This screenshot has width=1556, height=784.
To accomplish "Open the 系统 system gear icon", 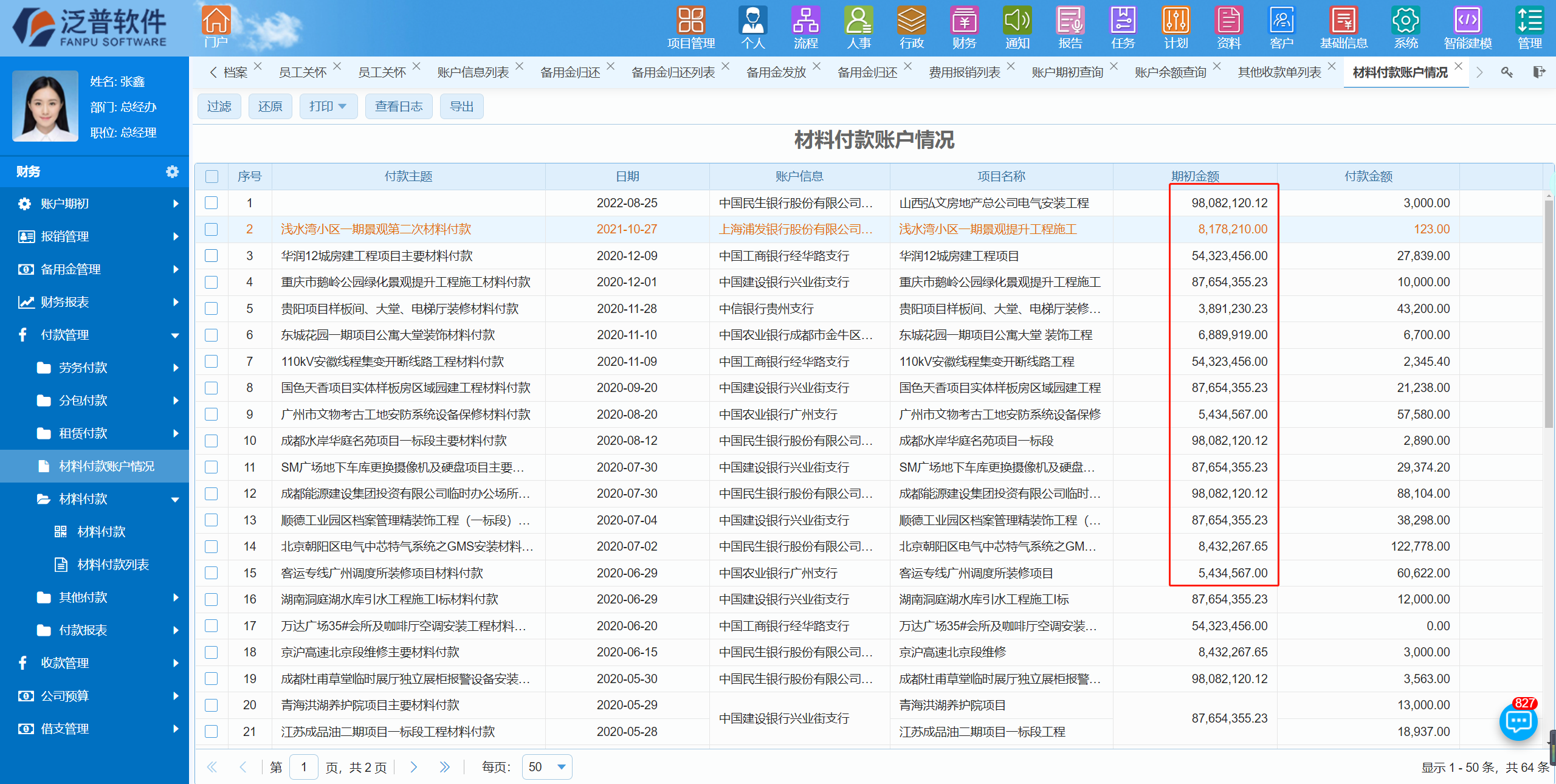I will click(1406, 27).
